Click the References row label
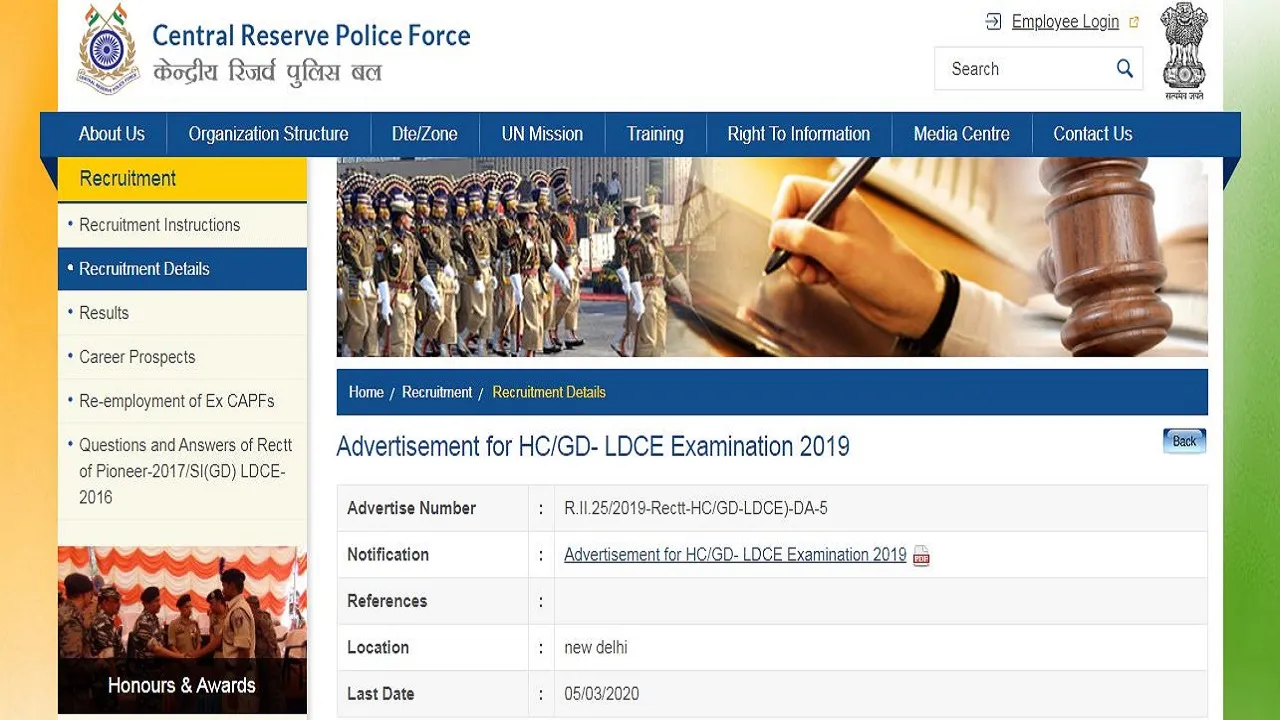The image size is (1280, 720). click(x=387, y=601)
